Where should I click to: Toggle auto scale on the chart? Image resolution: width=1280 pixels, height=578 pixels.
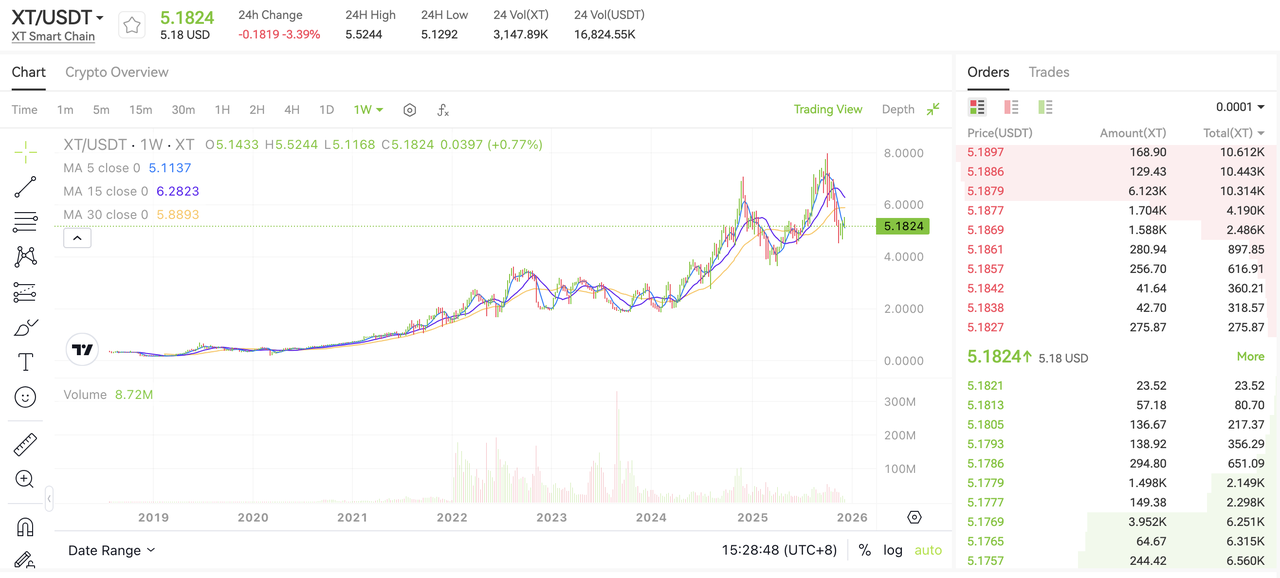coord(928,550)
